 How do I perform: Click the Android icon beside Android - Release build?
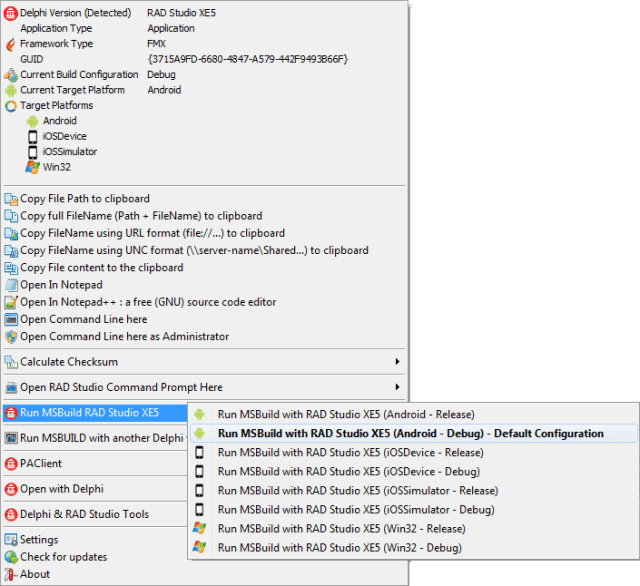click(199, 415)
